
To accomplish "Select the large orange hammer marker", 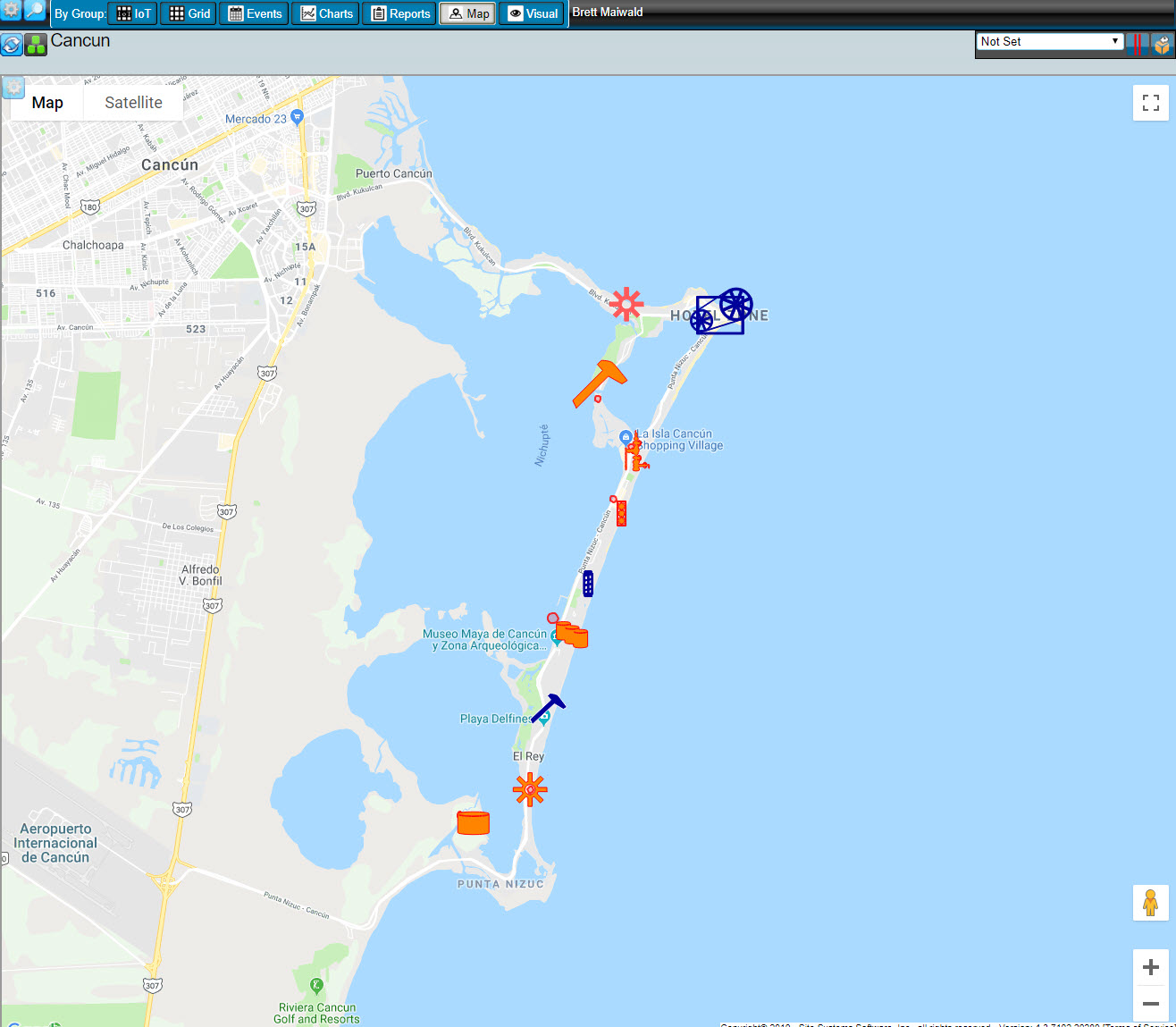I will point(600,383).
